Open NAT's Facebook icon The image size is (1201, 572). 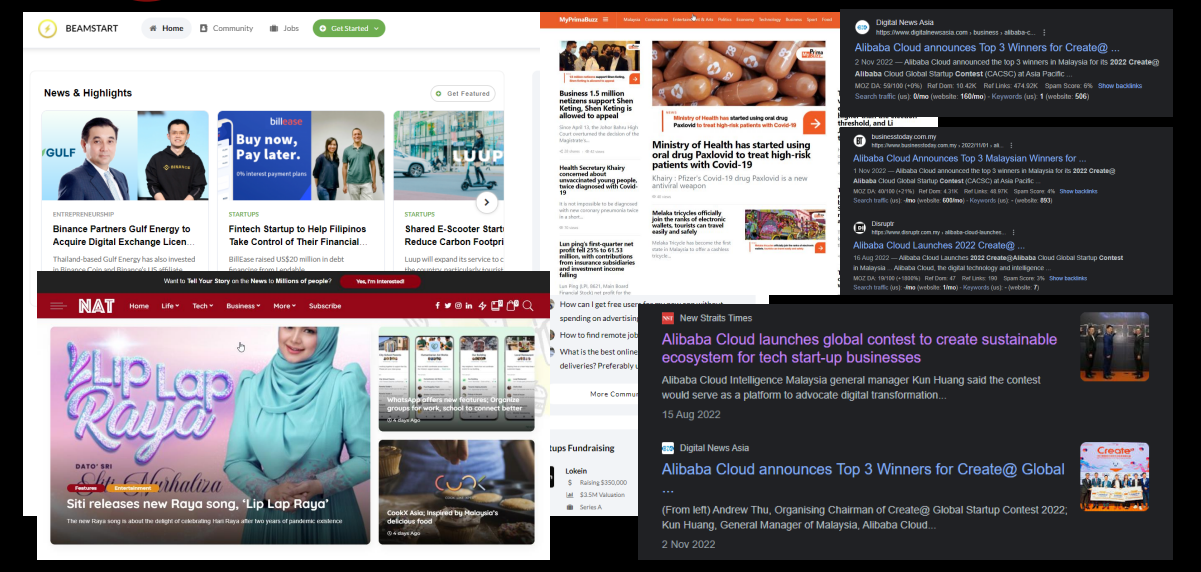(437, 306)
